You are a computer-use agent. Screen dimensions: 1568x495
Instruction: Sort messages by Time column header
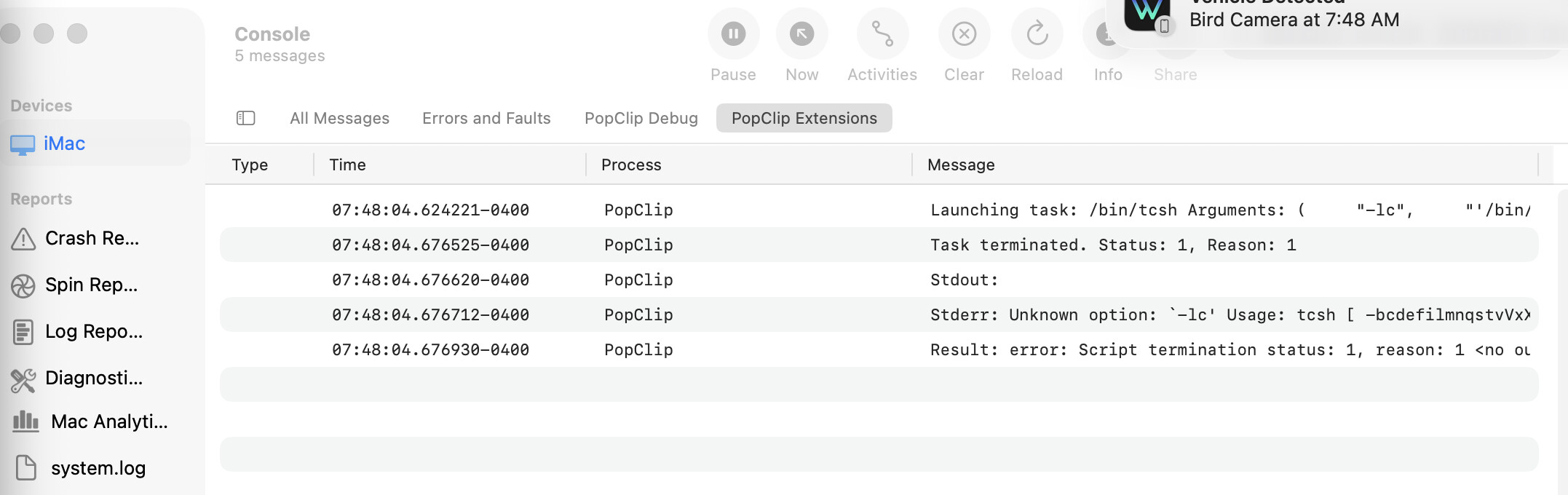point(347,165)
